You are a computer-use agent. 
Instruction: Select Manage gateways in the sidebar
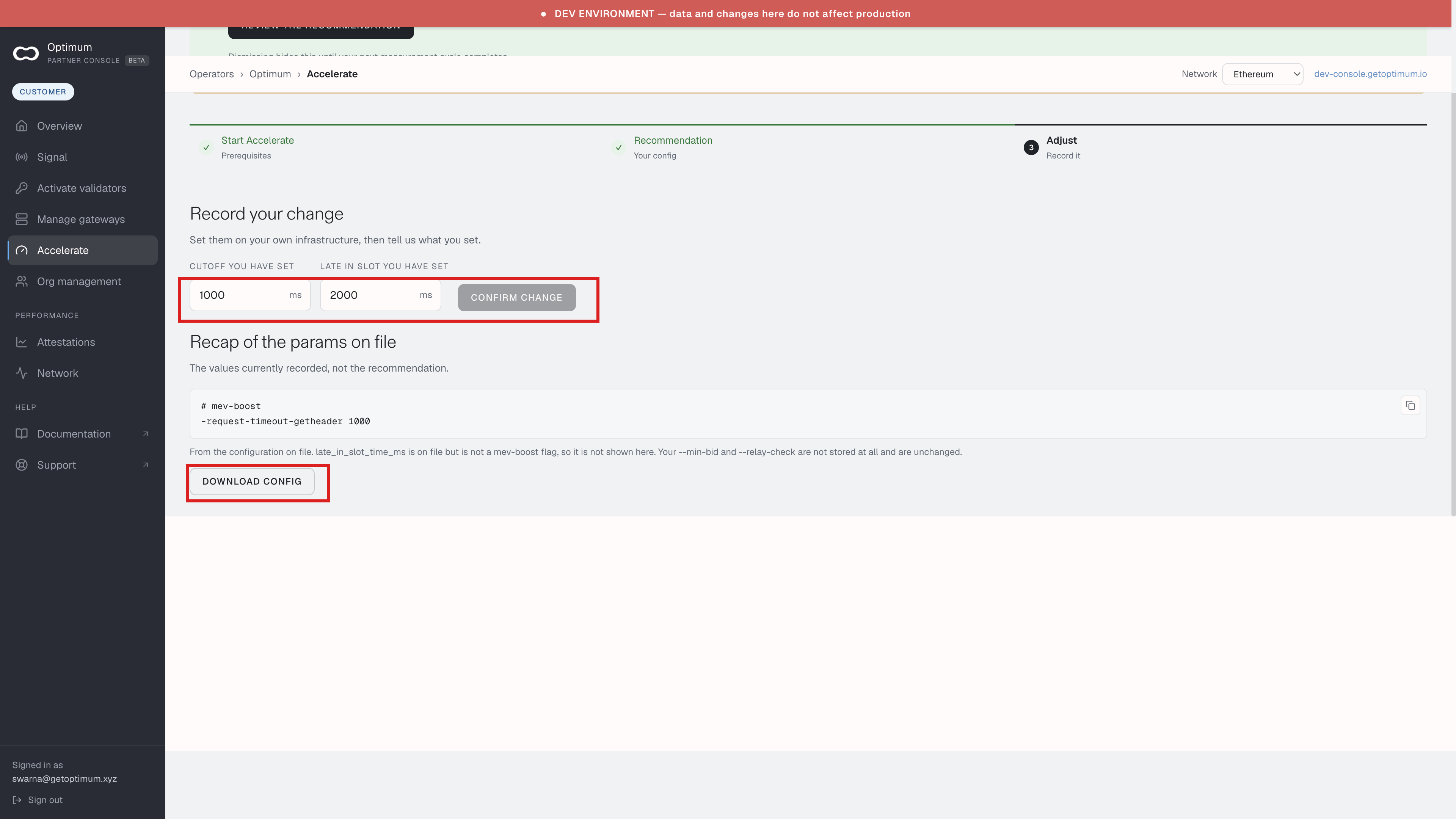coord(83,219)
